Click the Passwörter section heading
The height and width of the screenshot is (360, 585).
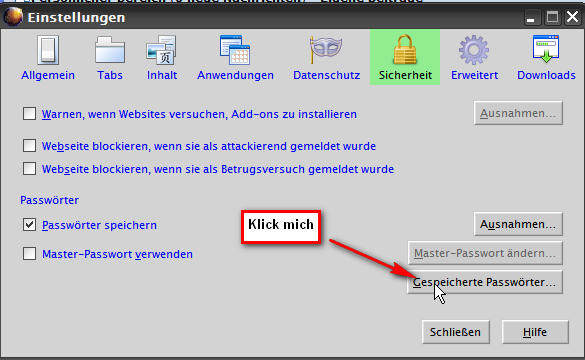(49, 200)
